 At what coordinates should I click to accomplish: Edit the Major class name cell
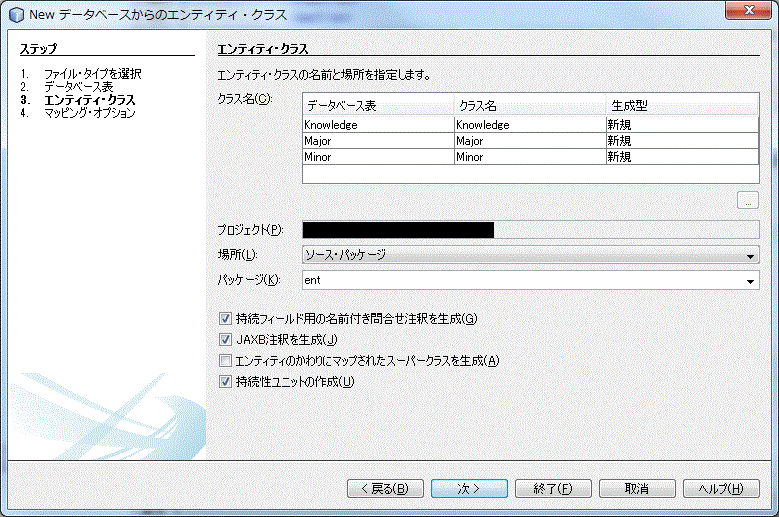click(530, 141)
